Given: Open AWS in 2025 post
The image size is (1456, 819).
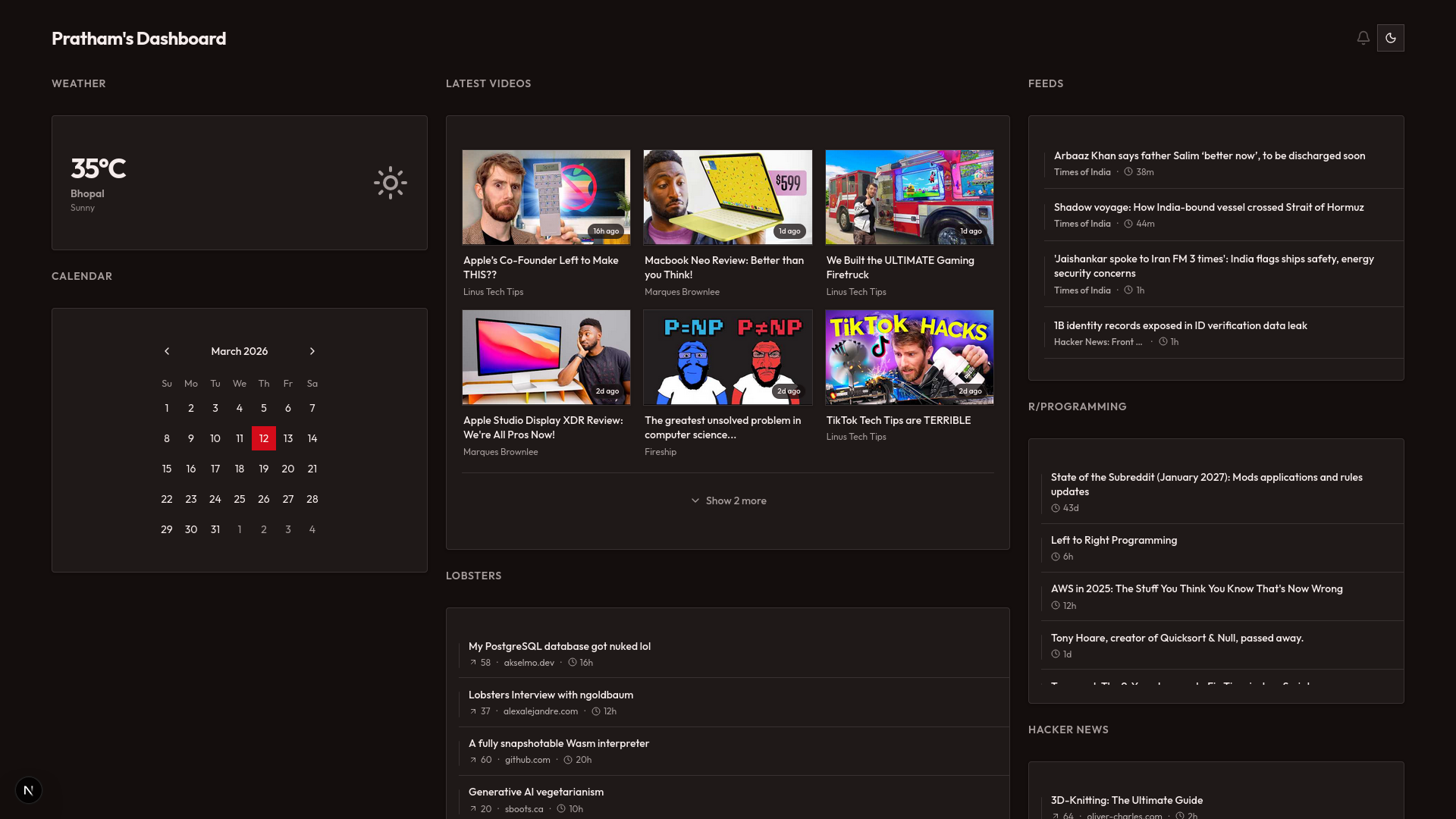Looking at the screenshot, I should click(1197, 588).
